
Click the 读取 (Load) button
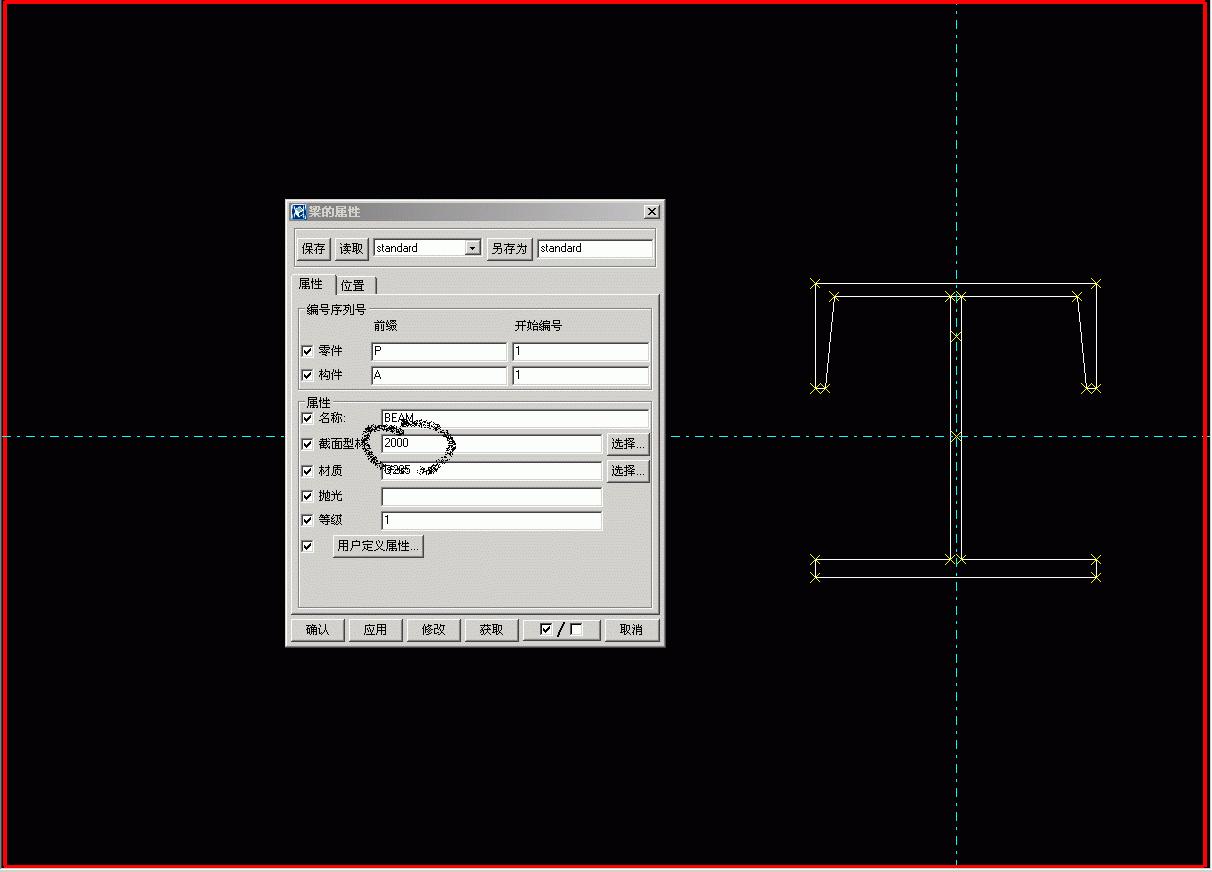(351, 248)
